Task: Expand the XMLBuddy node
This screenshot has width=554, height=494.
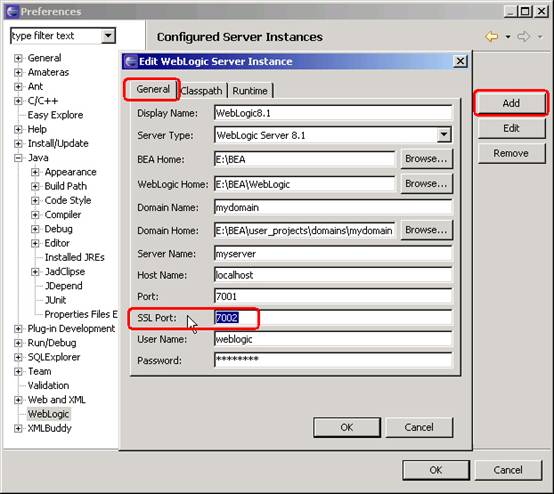Action: coord(18,429)
